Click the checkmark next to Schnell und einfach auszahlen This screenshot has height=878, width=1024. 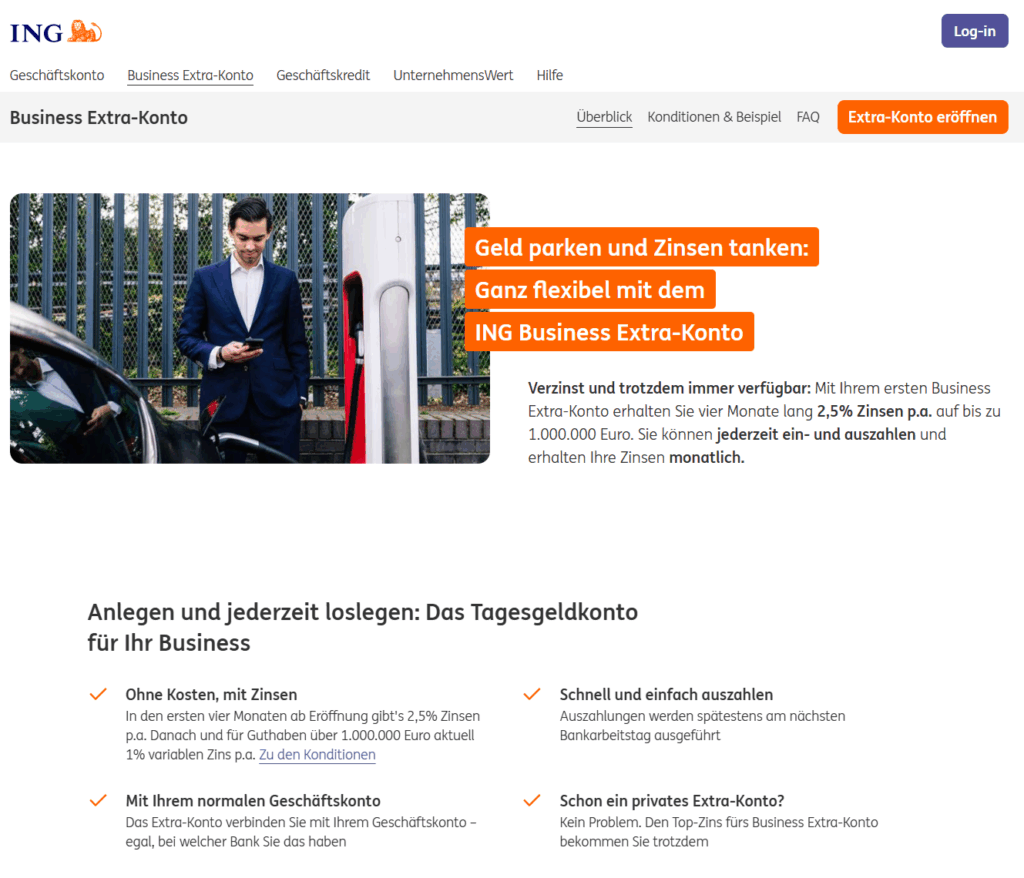click(x=532, y=694)
